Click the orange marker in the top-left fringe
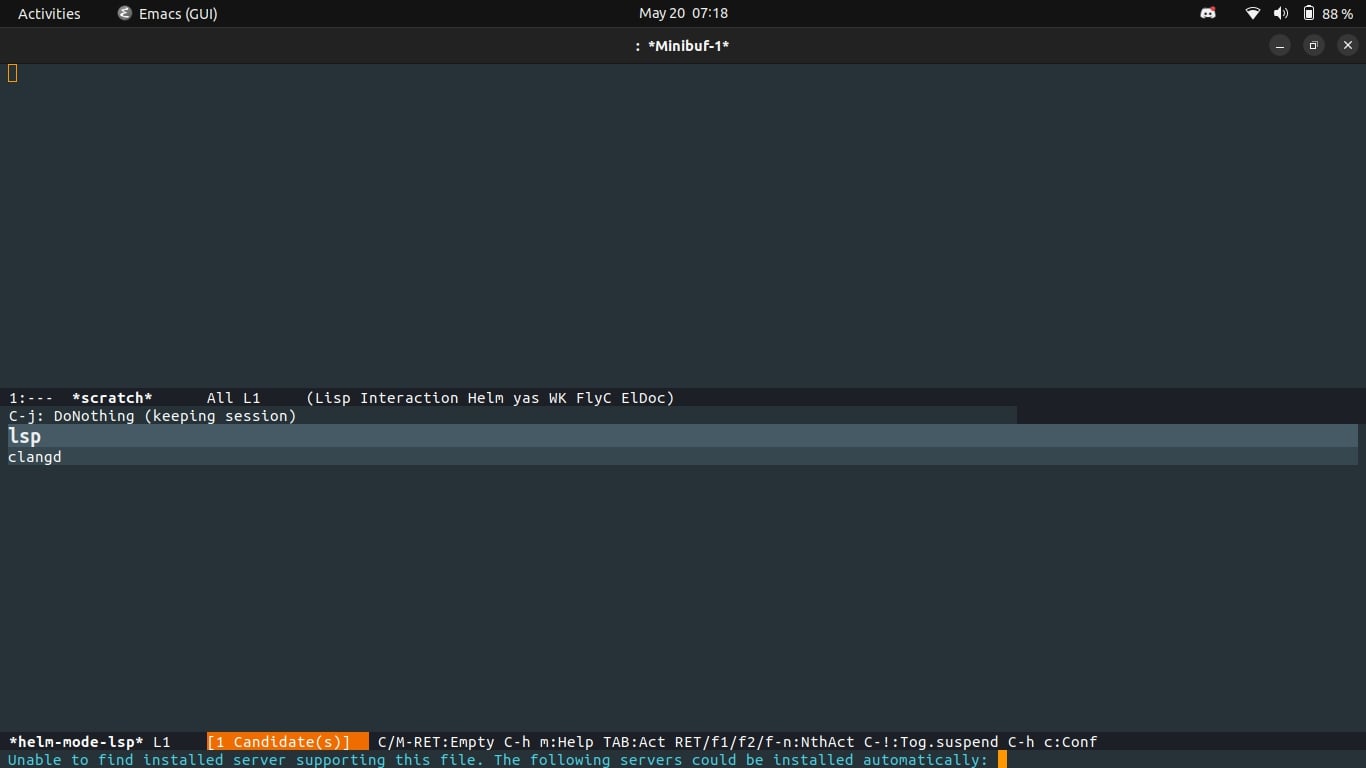This screenshot has width=1366, height=768. (x=12, y=72)
